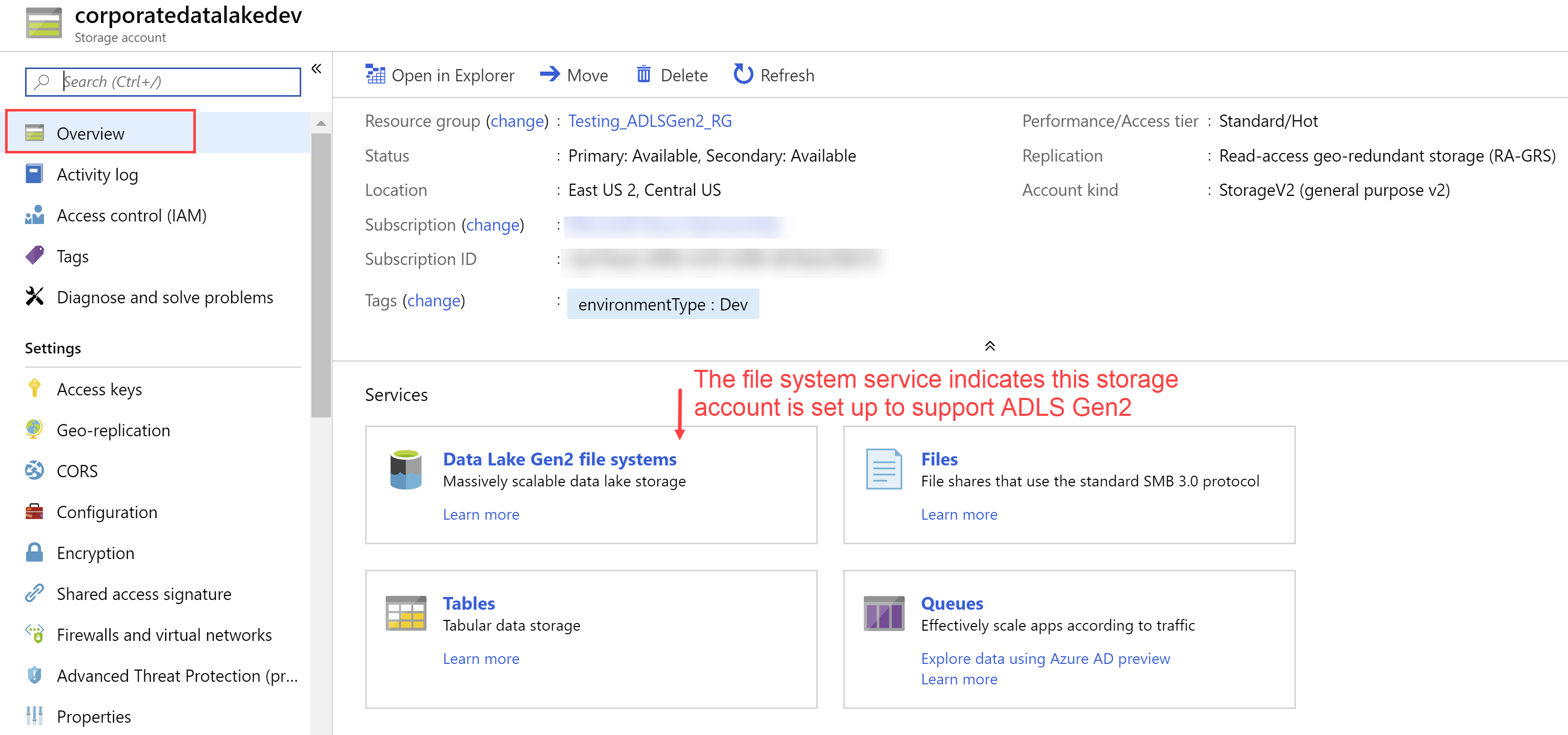Click Explore data using Azure AD preview
The height and width of the screenshot is (735, 1568).
pos(1045,658)
